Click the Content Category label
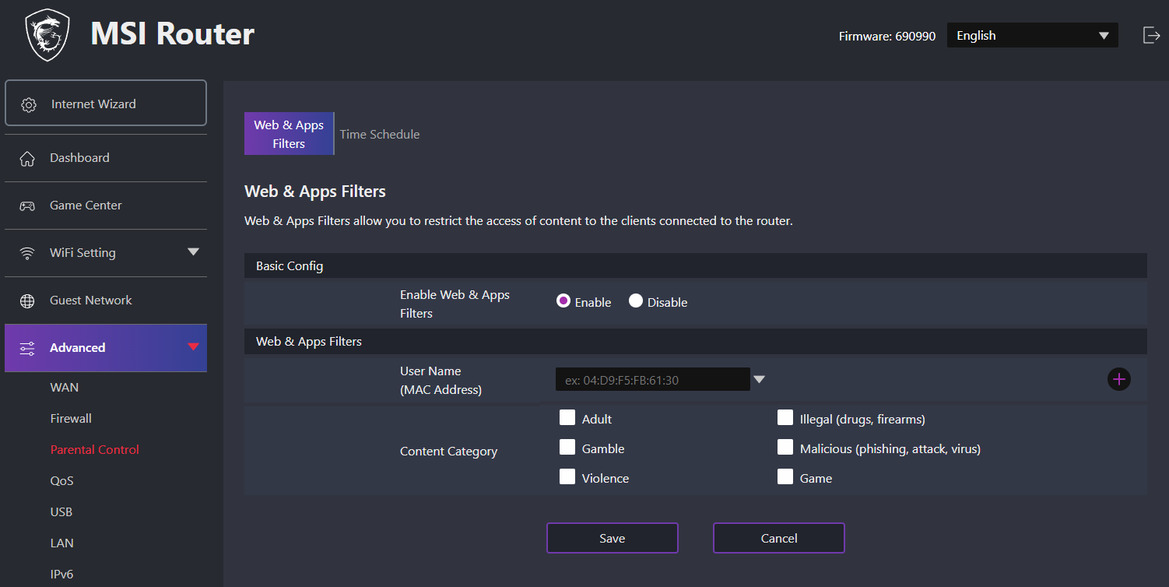The width and height of the screenshot is (1169, 587). (x=448, y=451)
